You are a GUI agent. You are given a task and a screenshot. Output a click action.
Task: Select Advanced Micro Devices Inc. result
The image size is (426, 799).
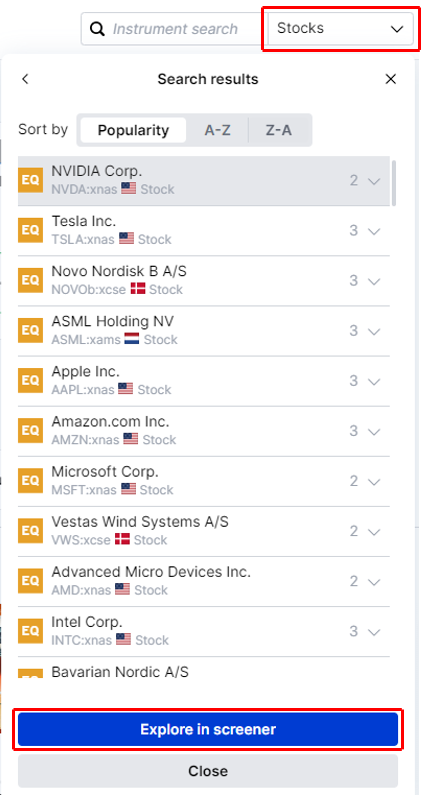click(x=204, y=581)
